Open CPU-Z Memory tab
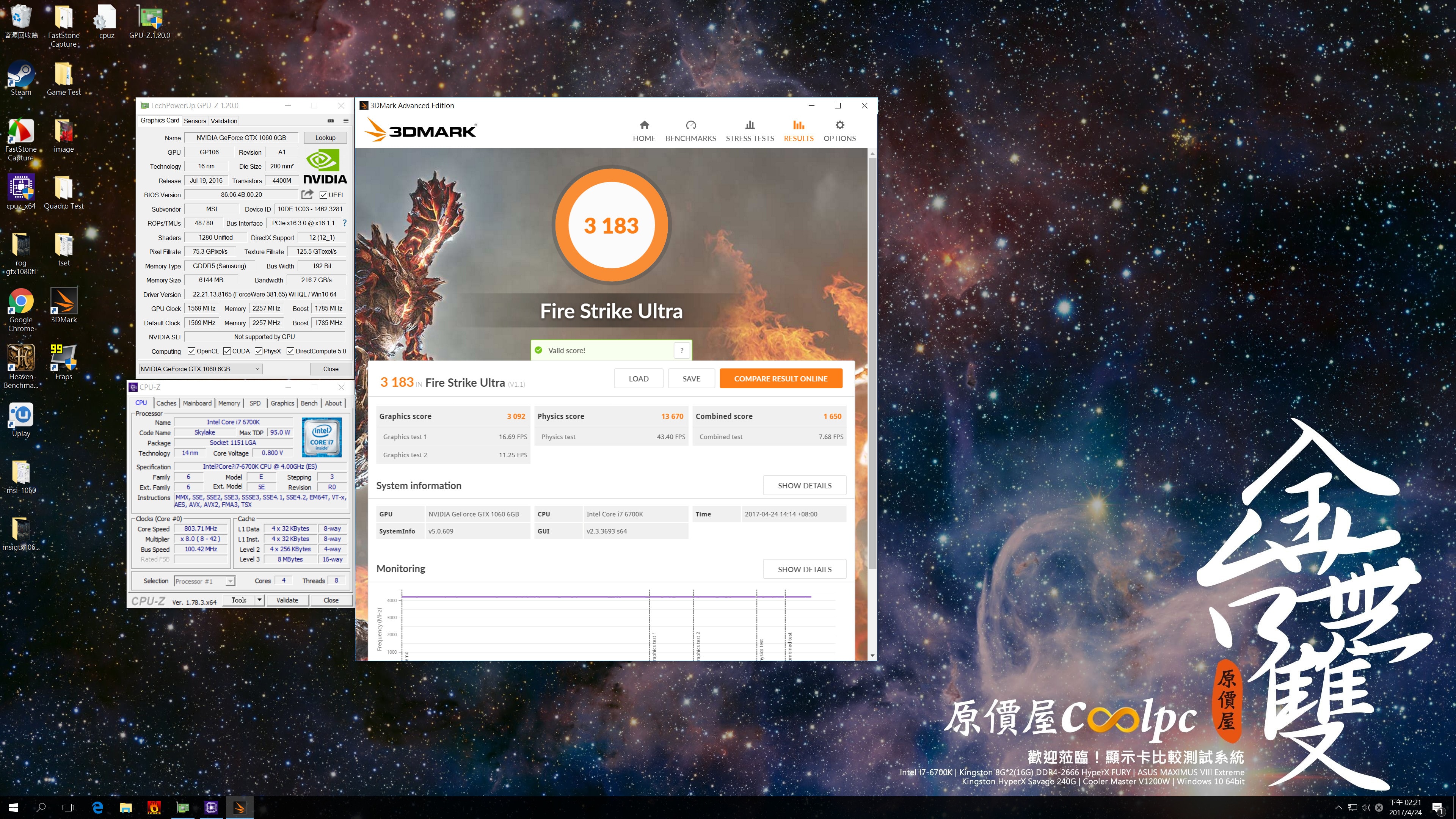1456x819 pixels. point(229,403)
